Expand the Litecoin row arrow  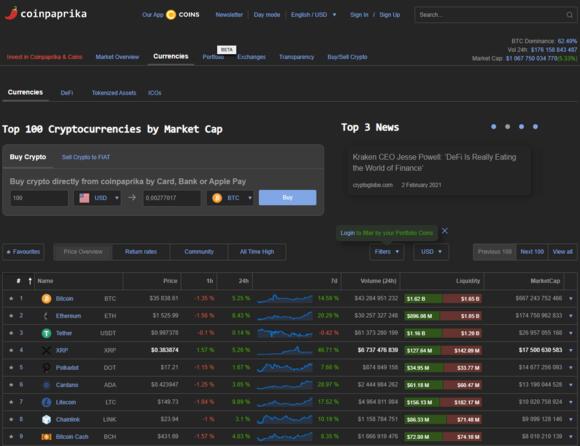point(571,402)
